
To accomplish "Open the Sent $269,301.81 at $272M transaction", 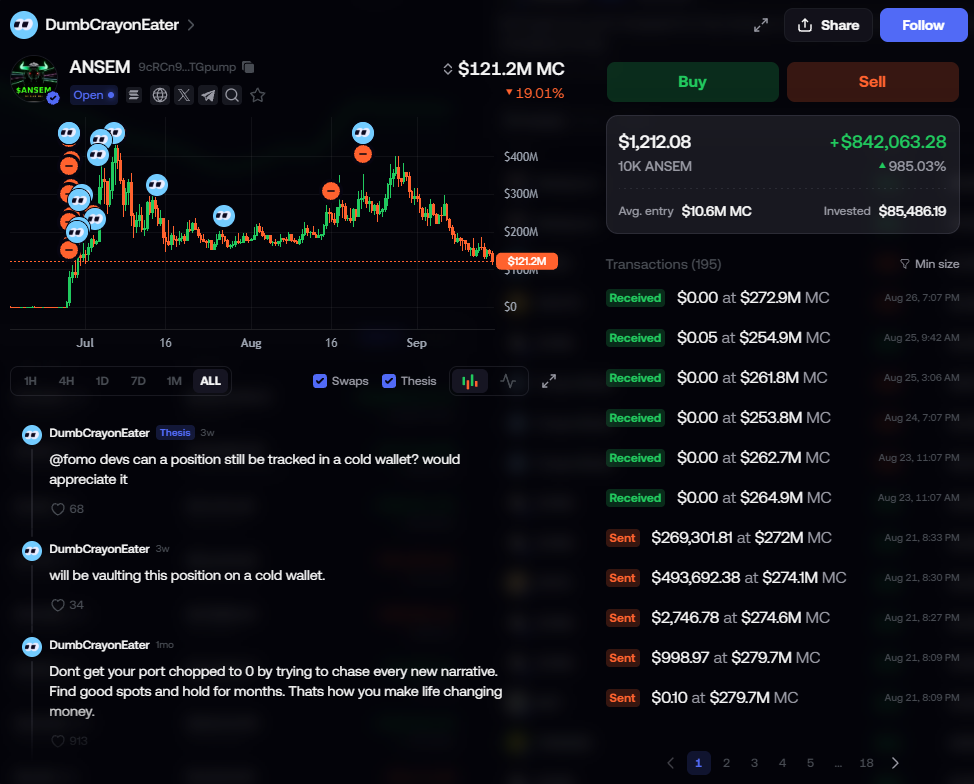I will tap(783, 538).
